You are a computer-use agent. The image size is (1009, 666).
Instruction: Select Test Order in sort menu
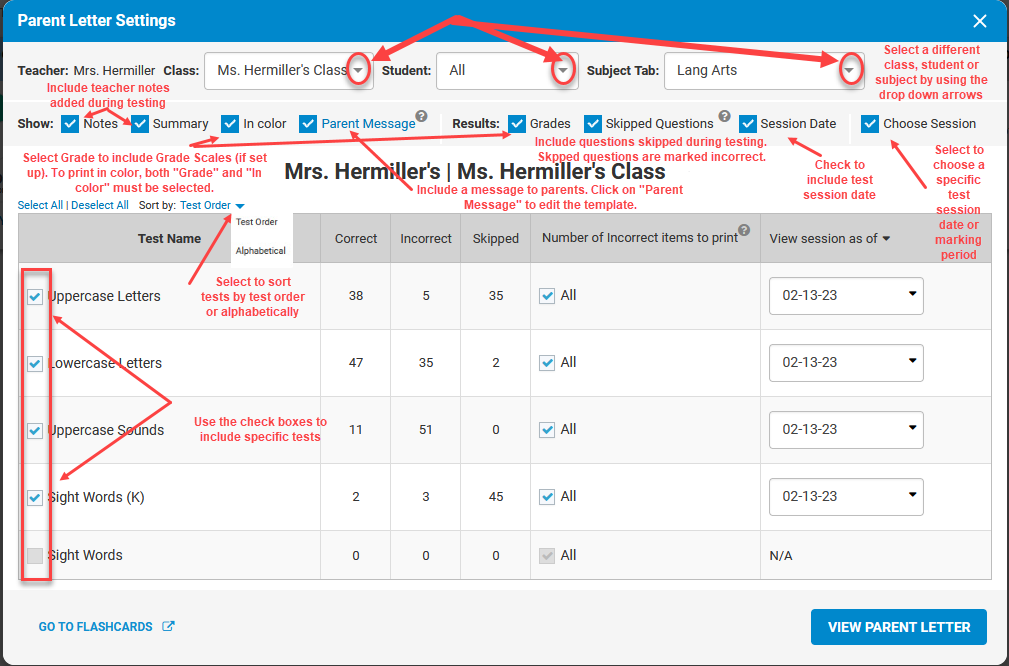pyautogui.click(x=257, y=222)
